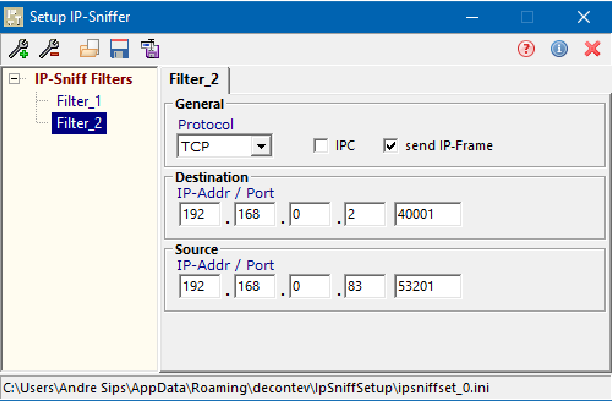Close the Setup IP-Sniffer window
The height and width of the screenshot is (401, 612).
tap(584, 17)
